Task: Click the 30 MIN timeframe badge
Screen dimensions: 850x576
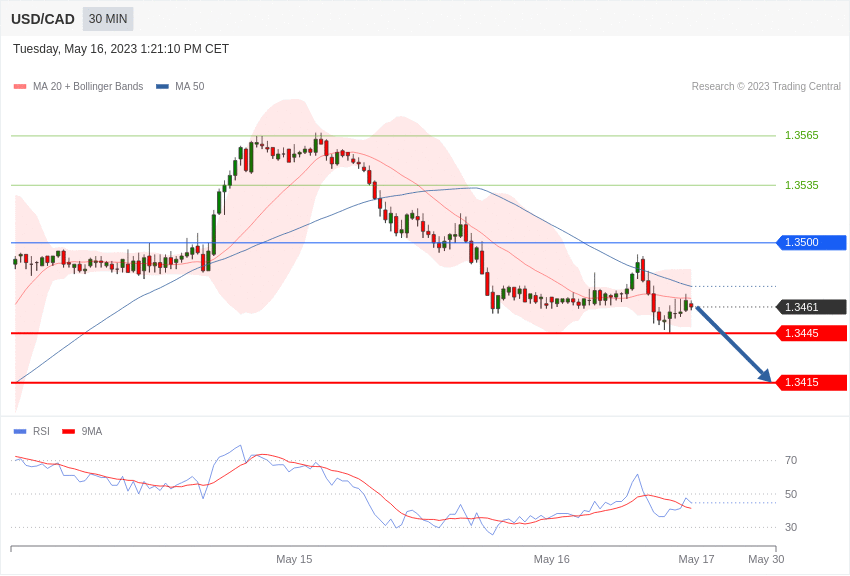Action: pos(108,19)
